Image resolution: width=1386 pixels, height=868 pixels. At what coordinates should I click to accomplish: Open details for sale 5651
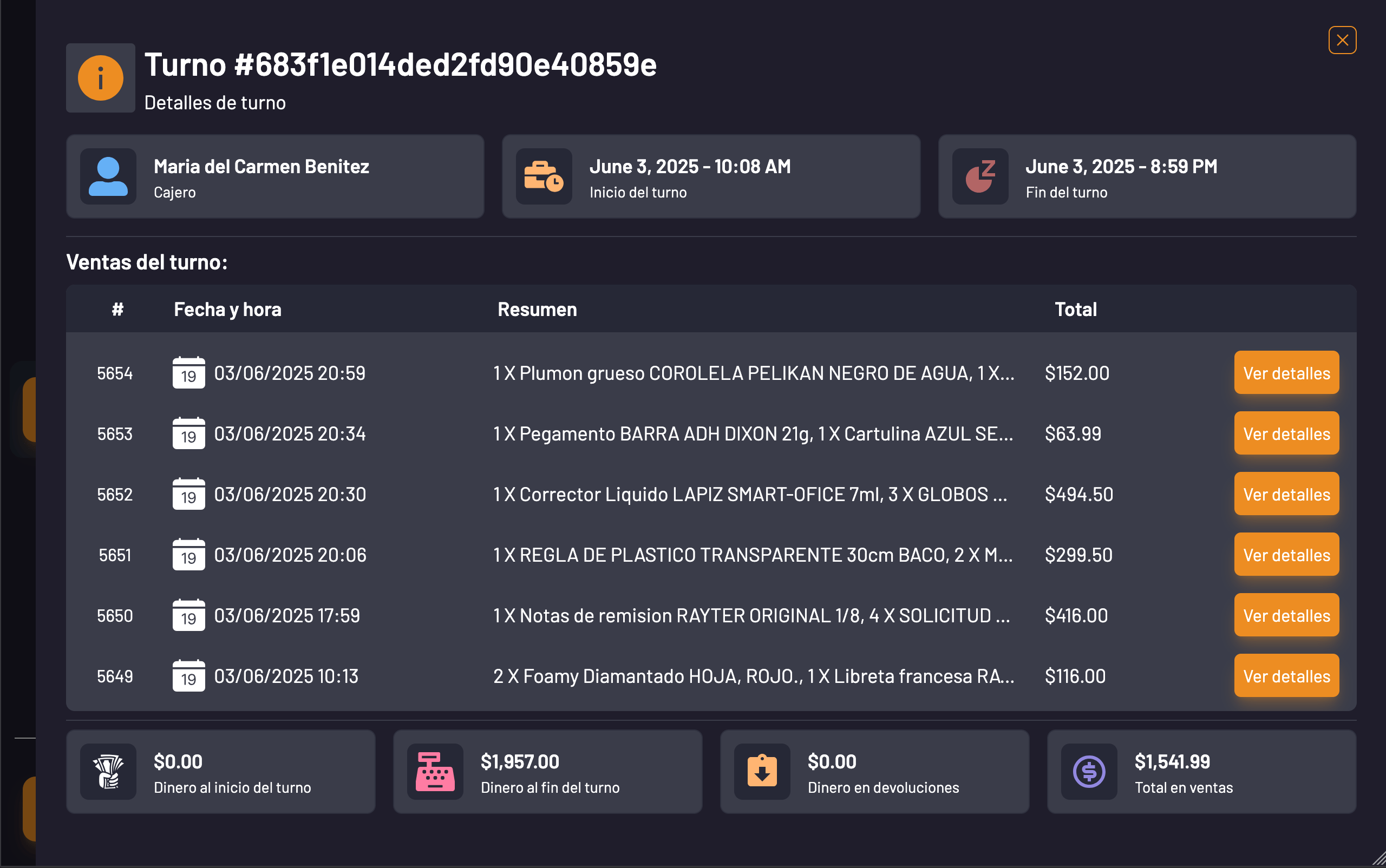(1286, 555)
